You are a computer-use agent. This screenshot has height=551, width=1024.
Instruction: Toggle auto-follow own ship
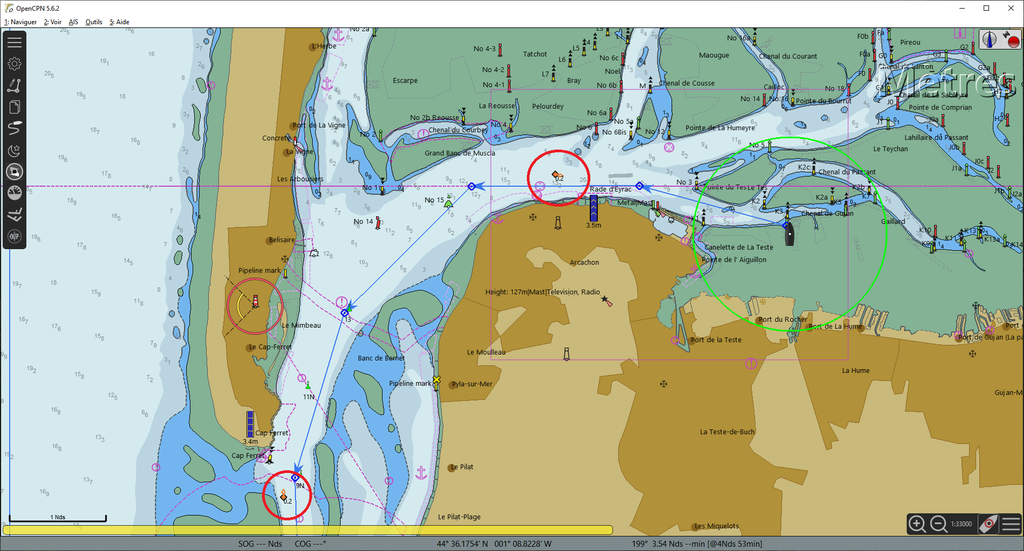[989, 524]
